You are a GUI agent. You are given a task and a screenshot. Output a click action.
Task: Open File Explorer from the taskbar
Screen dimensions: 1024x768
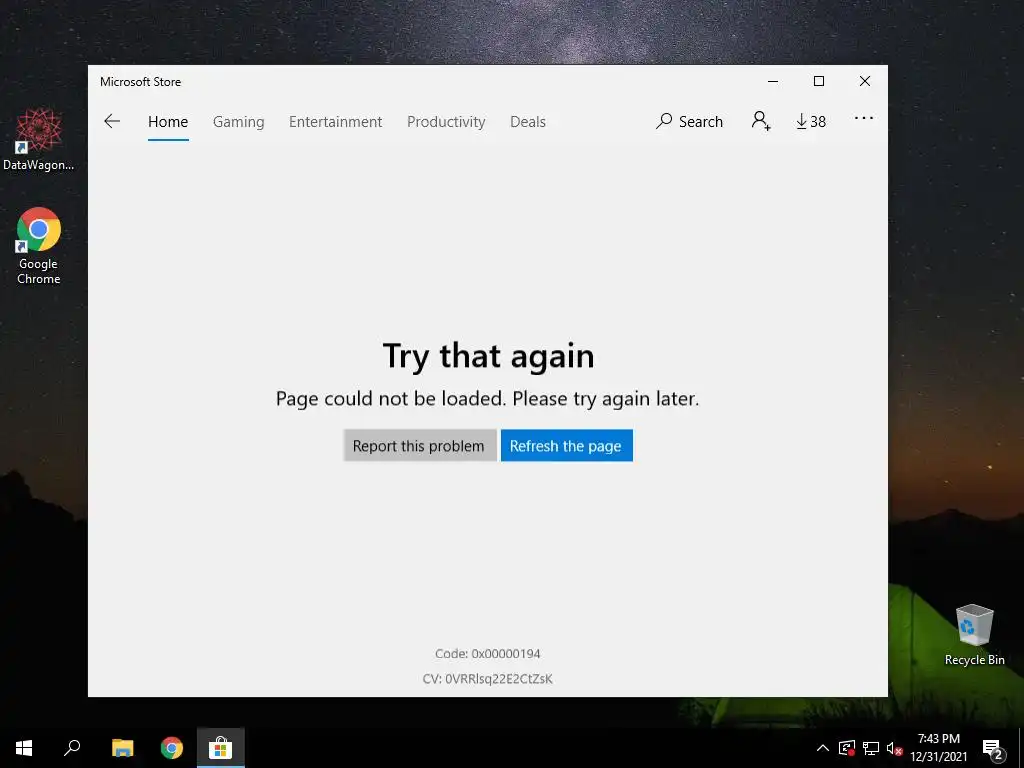tap(122, 748)
